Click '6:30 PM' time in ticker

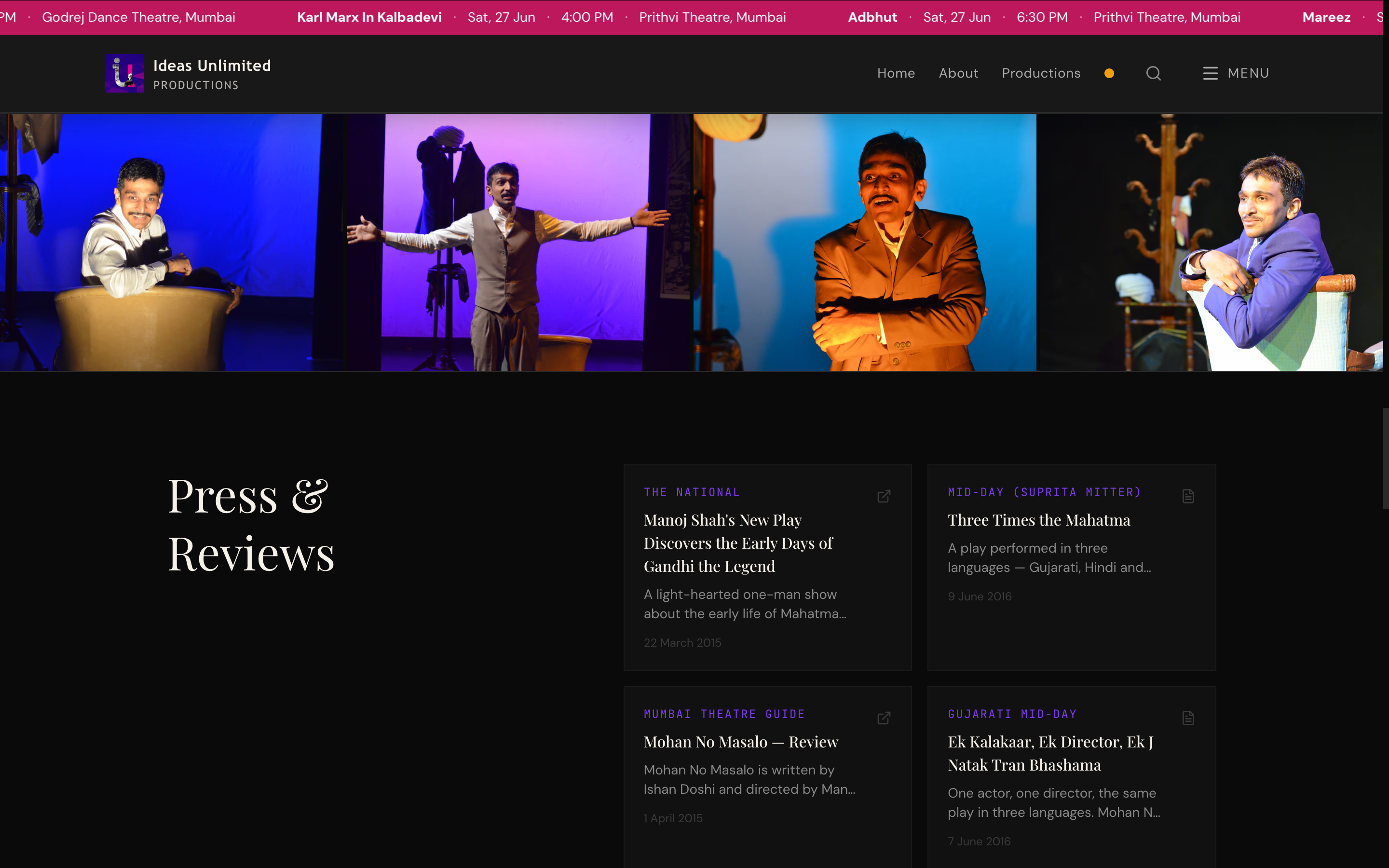[x=1042, y=17]
